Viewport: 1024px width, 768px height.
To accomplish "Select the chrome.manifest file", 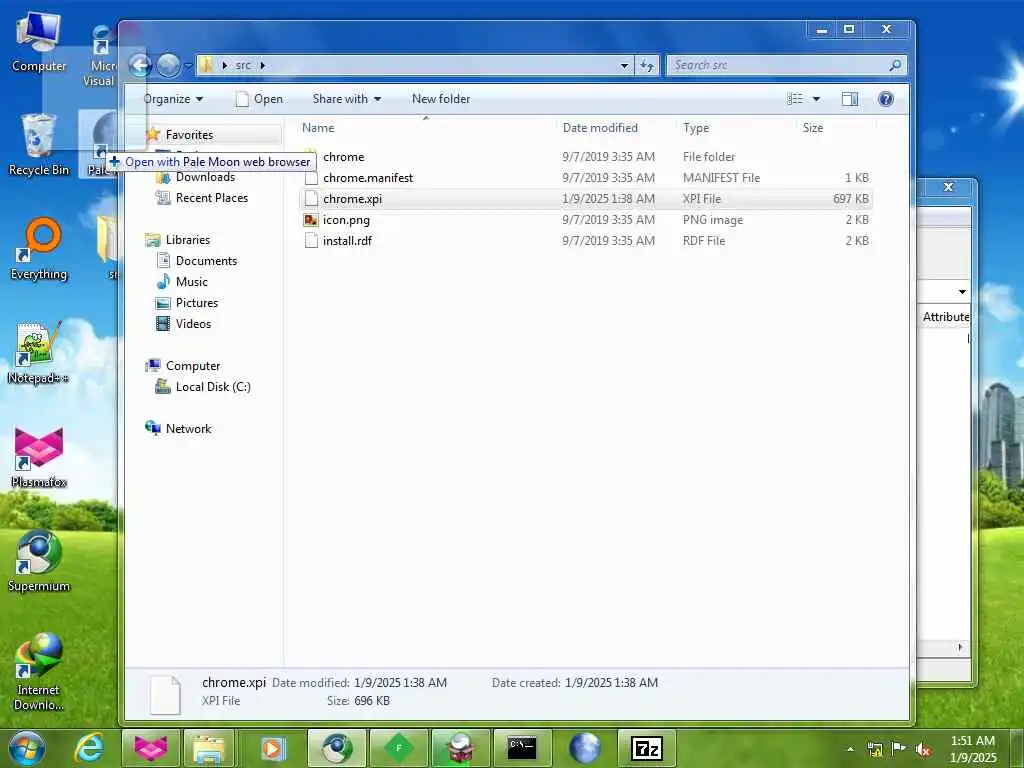I will pyautogui.click(x=586, y=178).
